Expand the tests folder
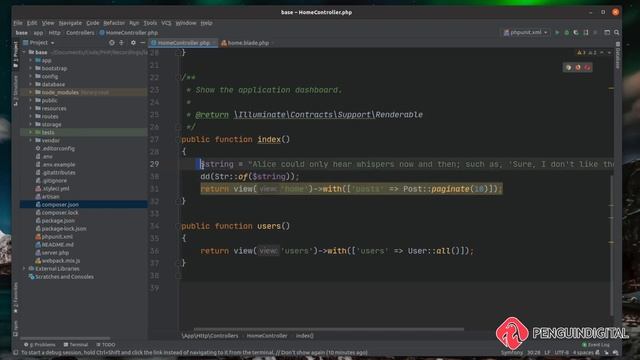 point(31,132)
